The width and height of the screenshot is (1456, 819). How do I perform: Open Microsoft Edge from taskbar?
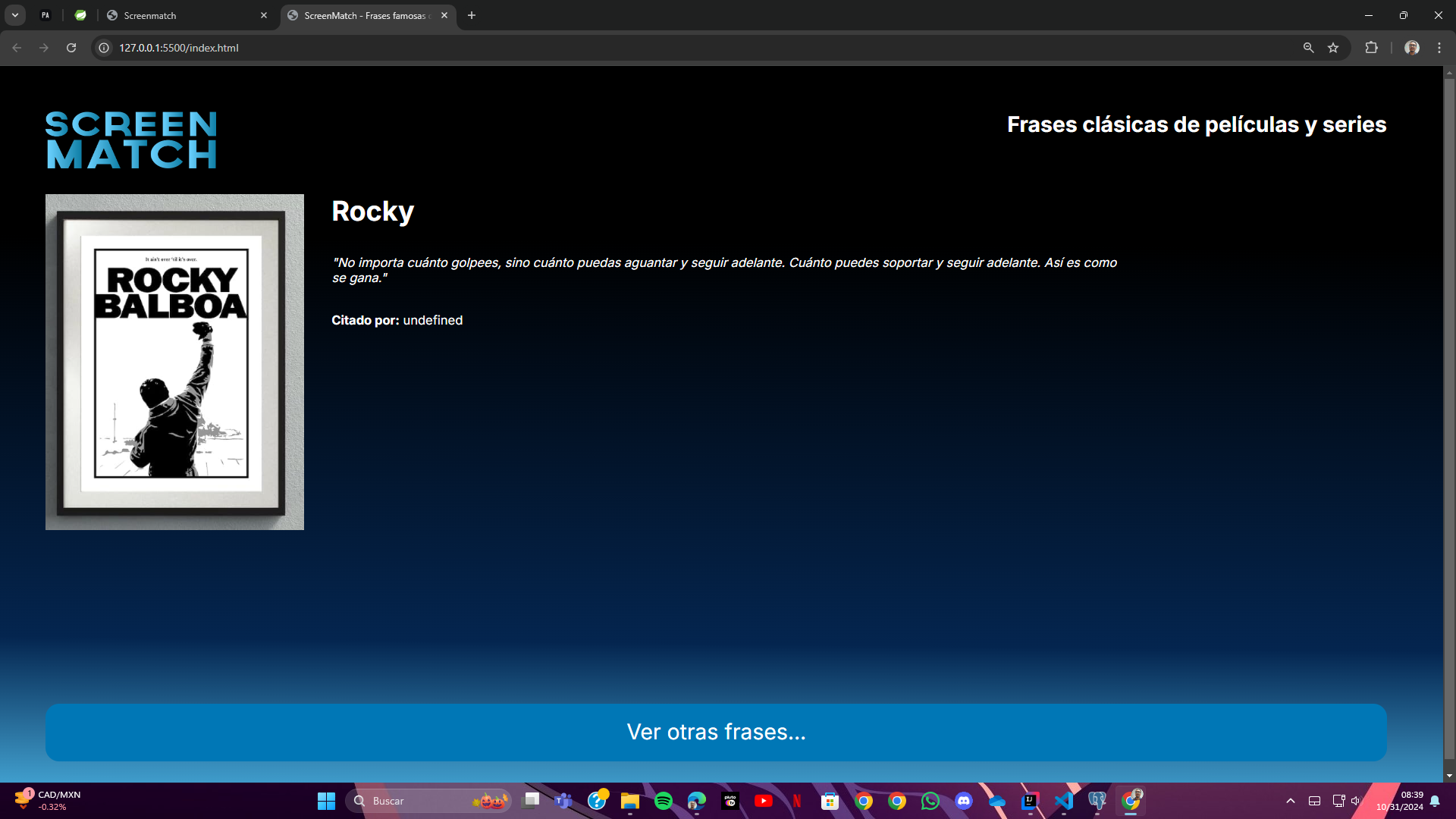[697, 801]
